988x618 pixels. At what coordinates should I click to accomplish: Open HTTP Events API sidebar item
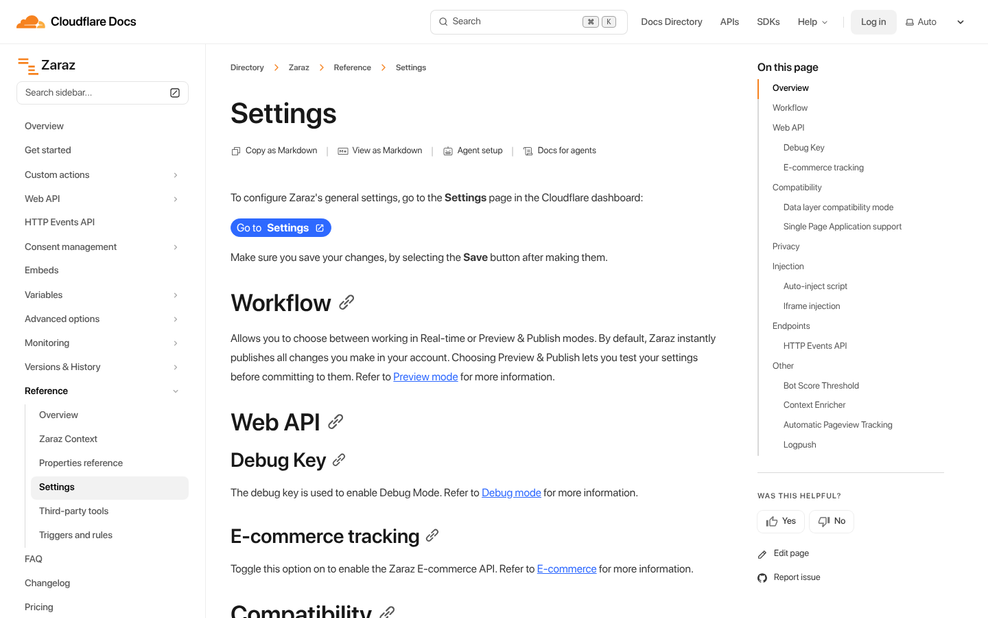(x=59, y=222)
